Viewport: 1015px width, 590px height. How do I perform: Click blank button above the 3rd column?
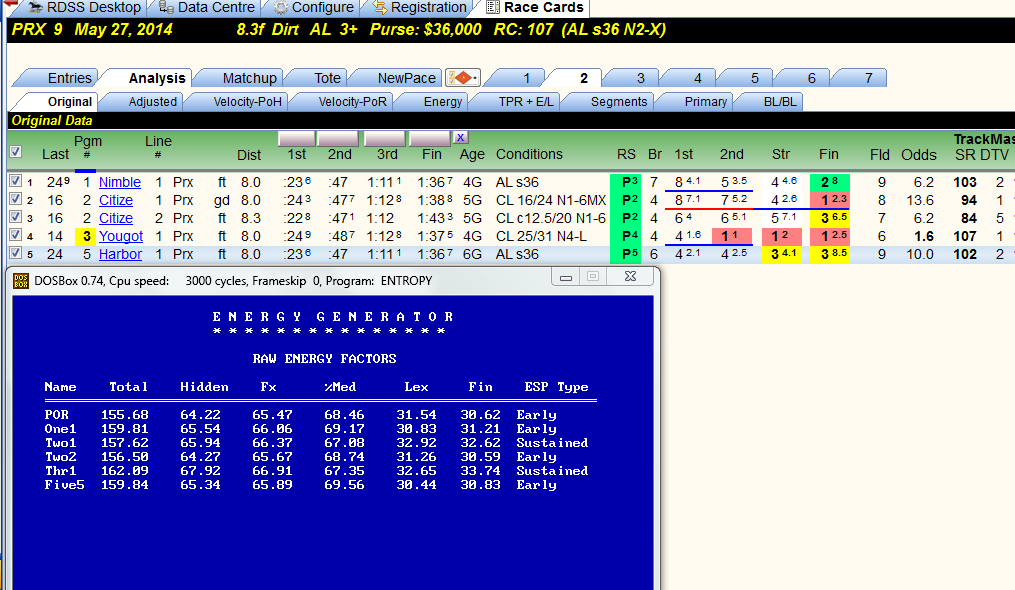(x=385, y=138)
